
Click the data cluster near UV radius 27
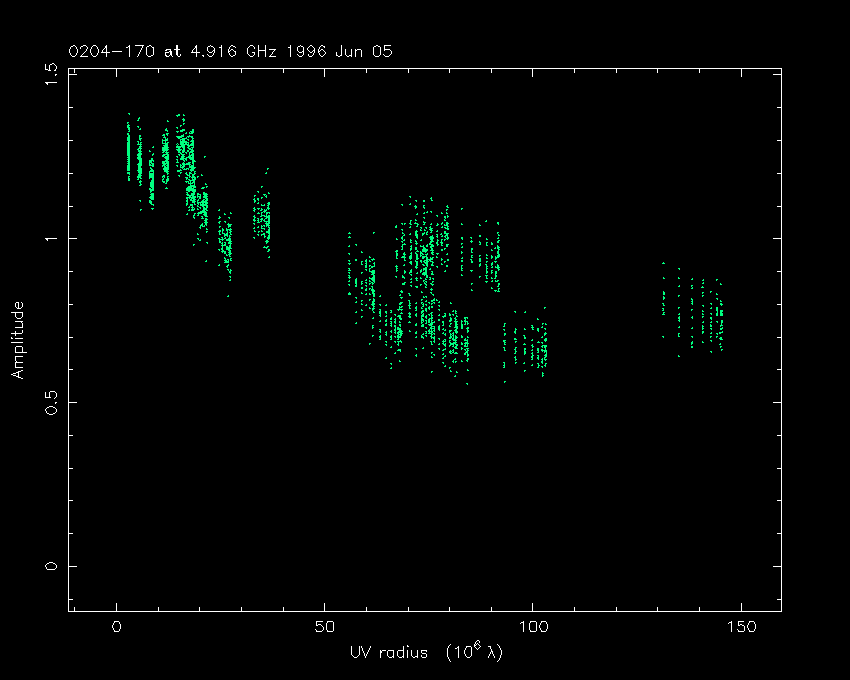[227, 242]
